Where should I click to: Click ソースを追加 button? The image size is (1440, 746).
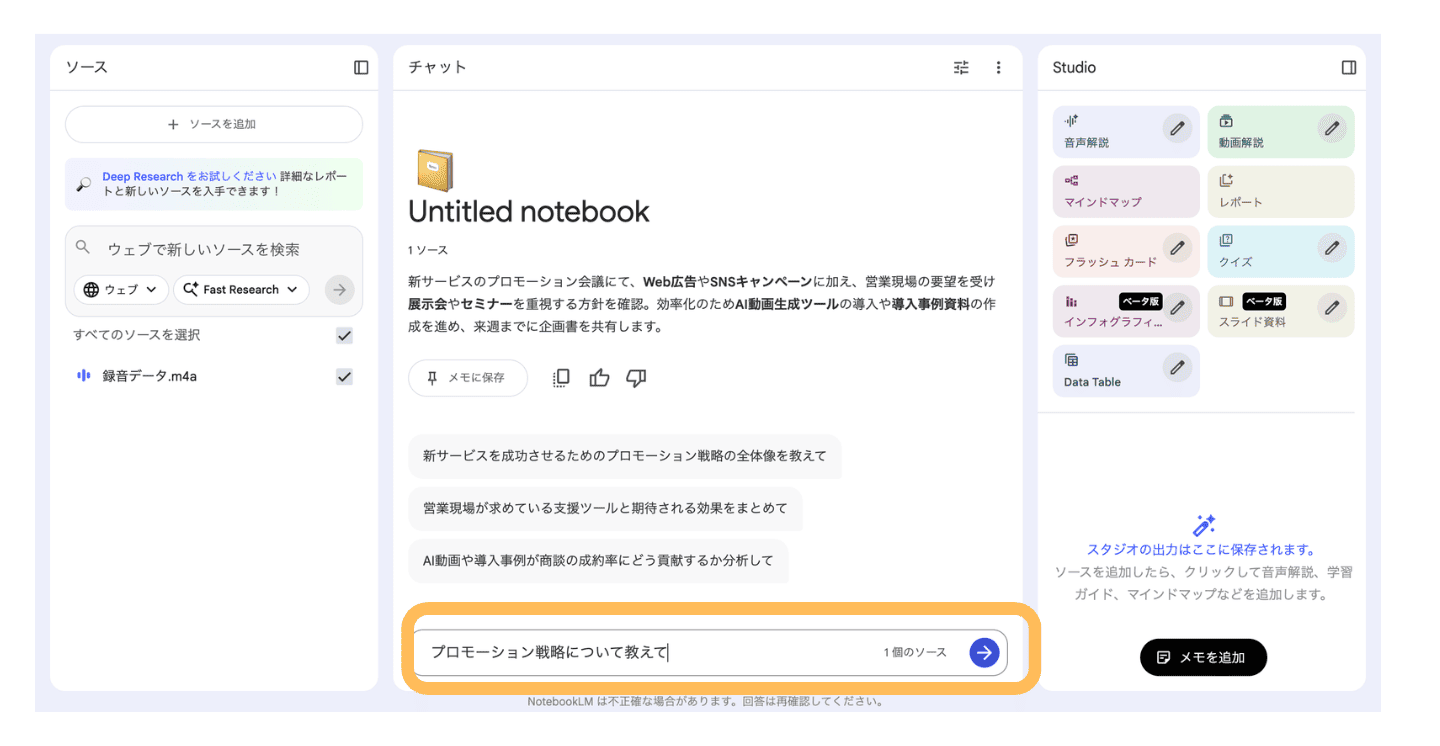pyautogui.click(x=213, y=124)
